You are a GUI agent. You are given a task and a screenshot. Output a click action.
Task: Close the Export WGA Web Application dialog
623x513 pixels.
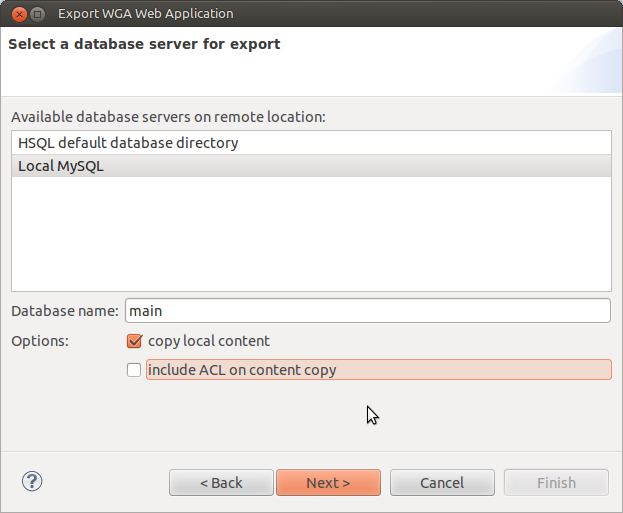[x=19, y=14]
